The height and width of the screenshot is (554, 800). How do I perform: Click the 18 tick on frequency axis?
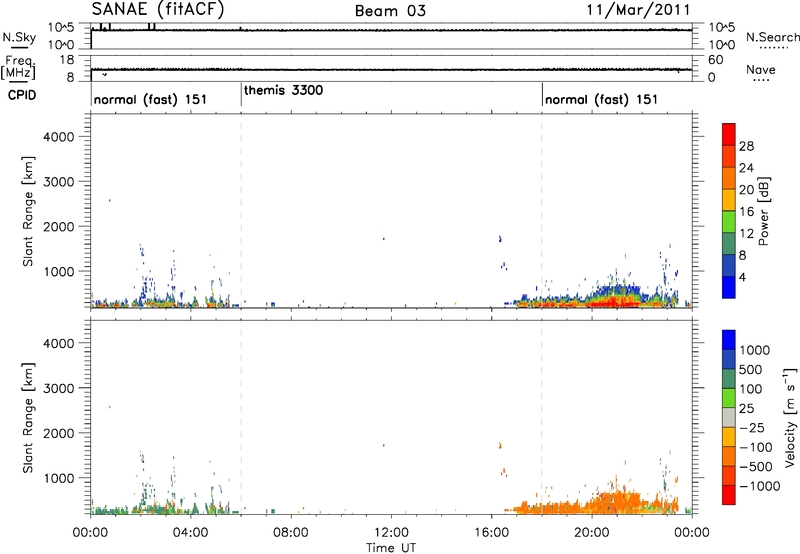point(67,60)
